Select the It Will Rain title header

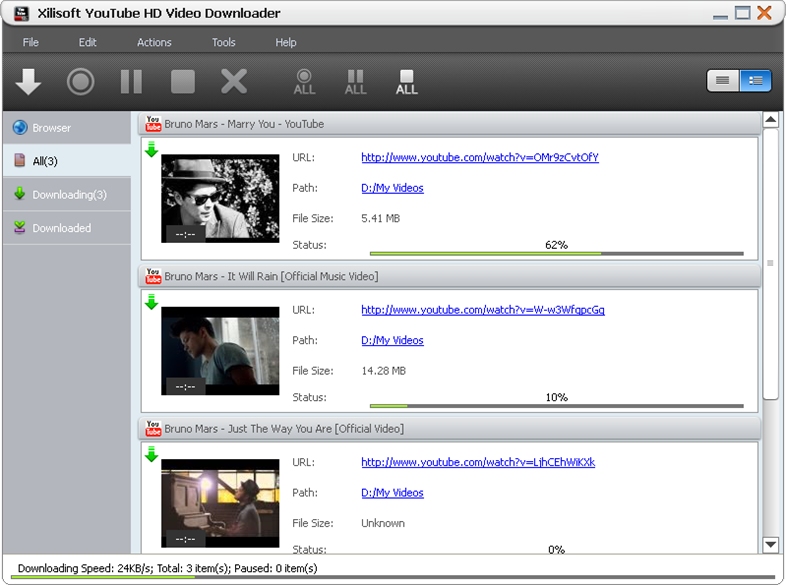(449, 276)
